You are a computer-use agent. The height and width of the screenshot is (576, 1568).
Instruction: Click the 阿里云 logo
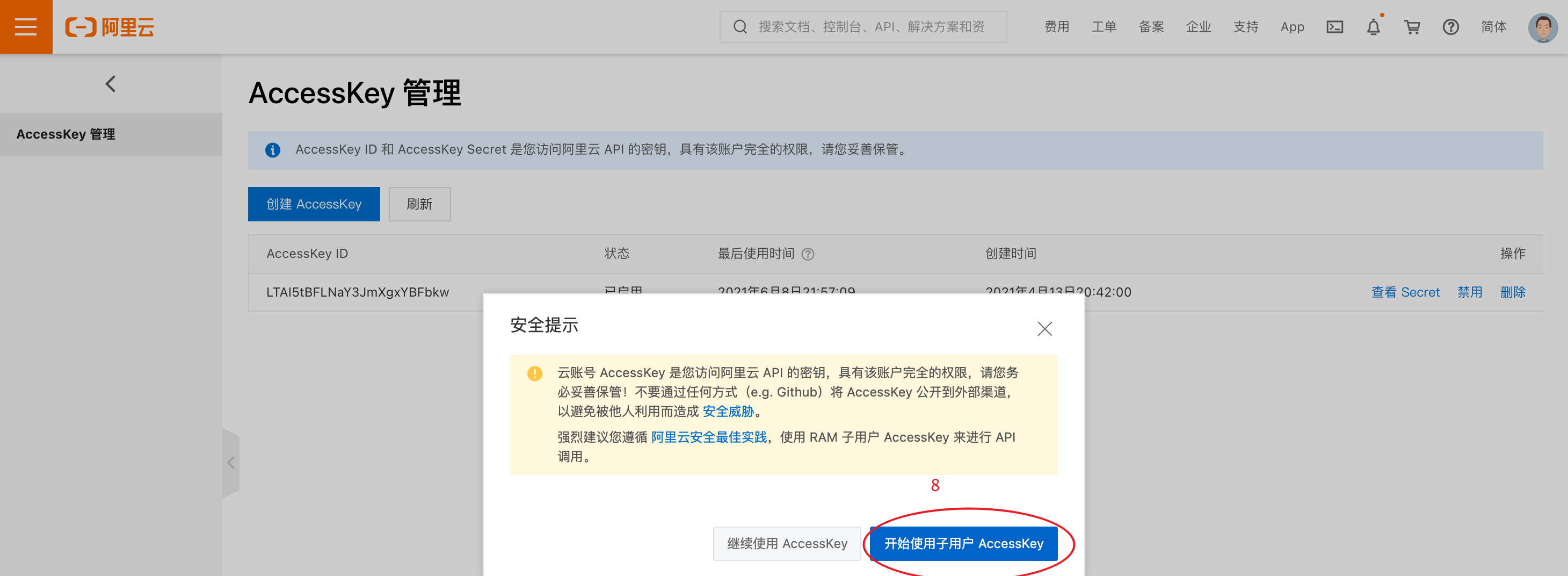[x=110, y=27]
